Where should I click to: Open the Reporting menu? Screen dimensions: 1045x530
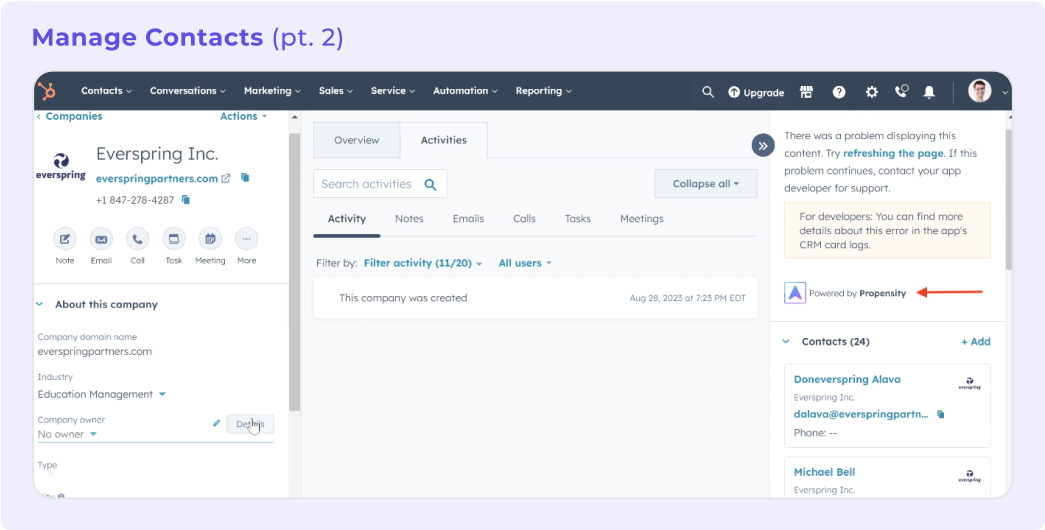[x=543, y=91]
